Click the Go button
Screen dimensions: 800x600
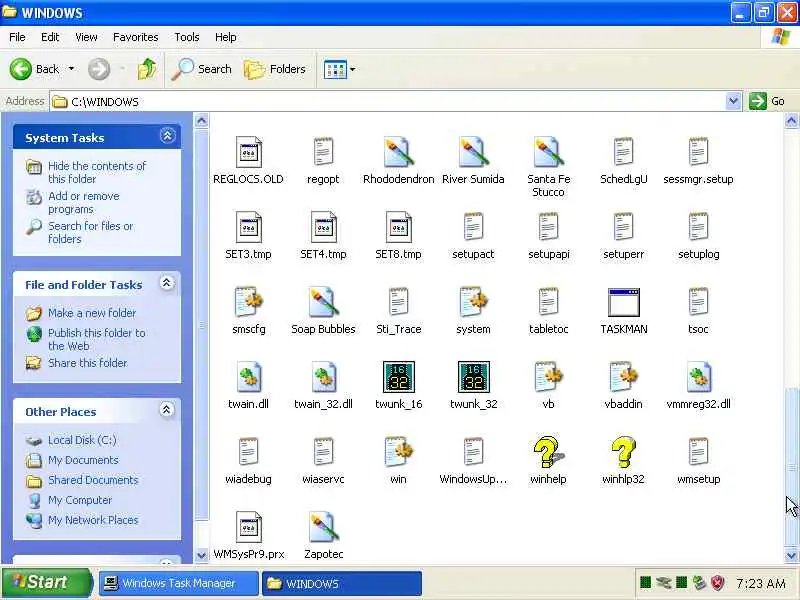click(x=768, y=101)
